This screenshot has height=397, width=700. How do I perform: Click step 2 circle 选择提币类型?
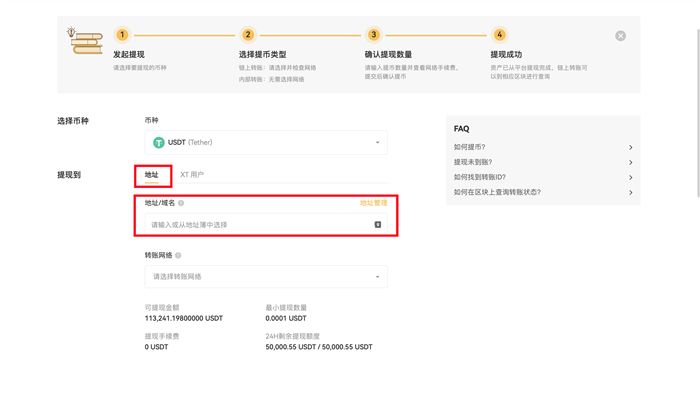pos(248,34)
